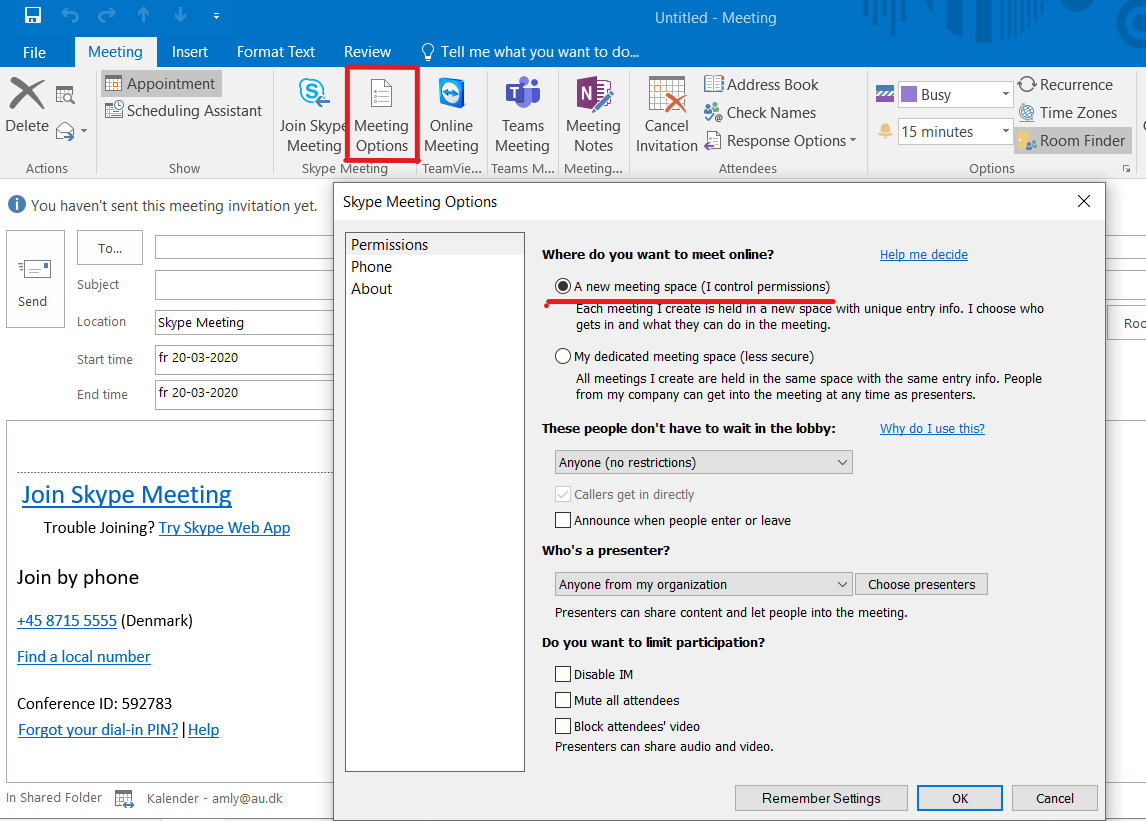The height and width of the screenshot is (821, 1146).
Task: Click the Save icon in title bar
Action: click(x=33, y=17)
